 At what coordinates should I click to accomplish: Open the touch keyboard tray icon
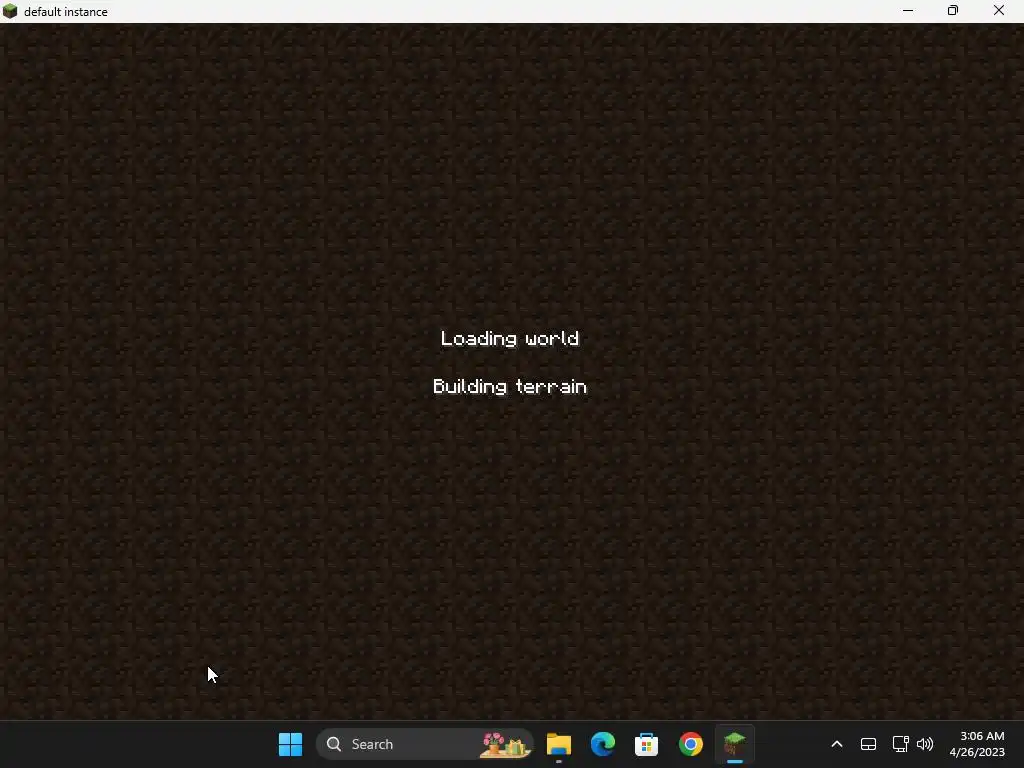click(868, 744)
